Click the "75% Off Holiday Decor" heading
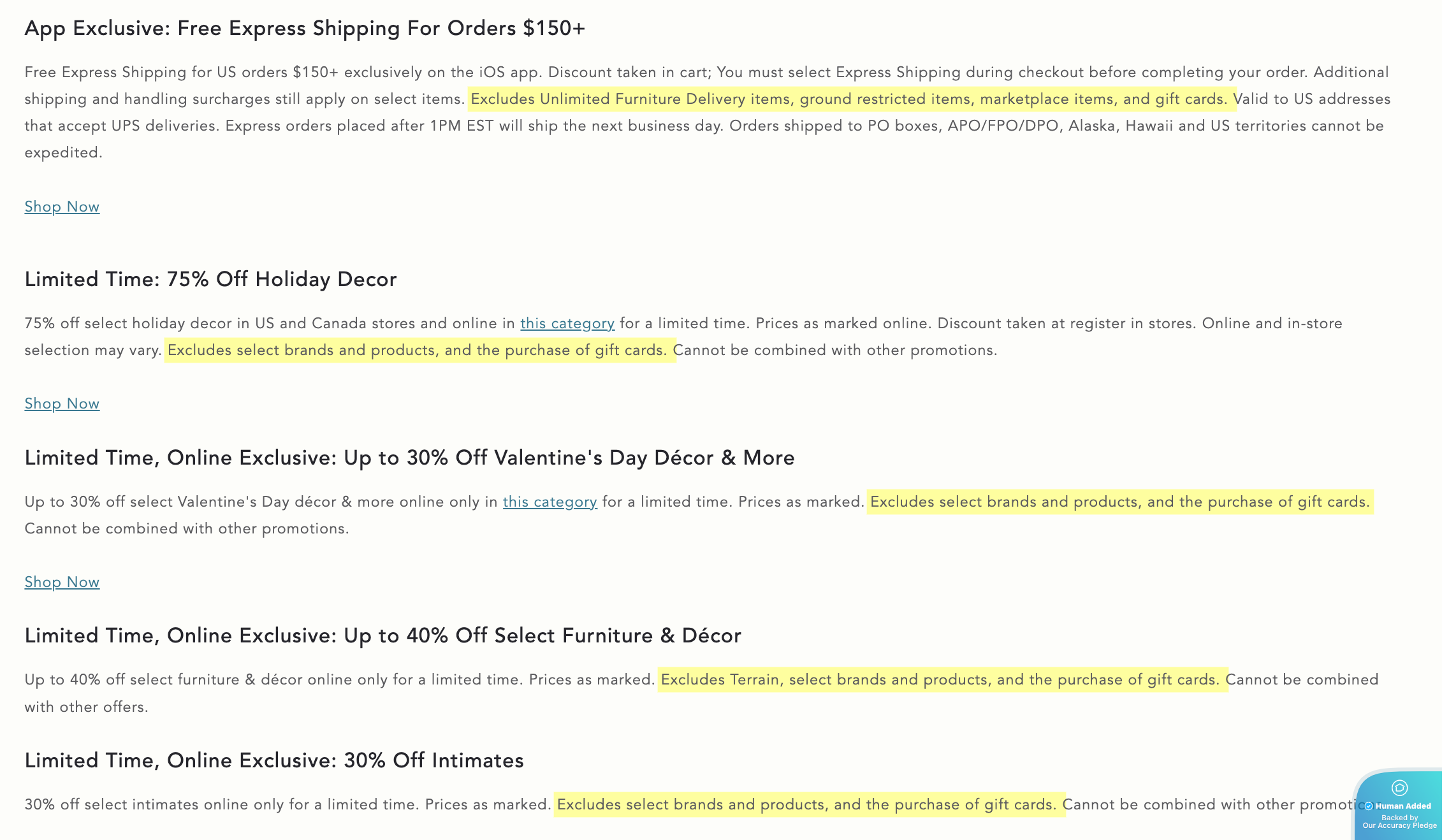The width and height of the screenshot is (1442, 840). 210,279
